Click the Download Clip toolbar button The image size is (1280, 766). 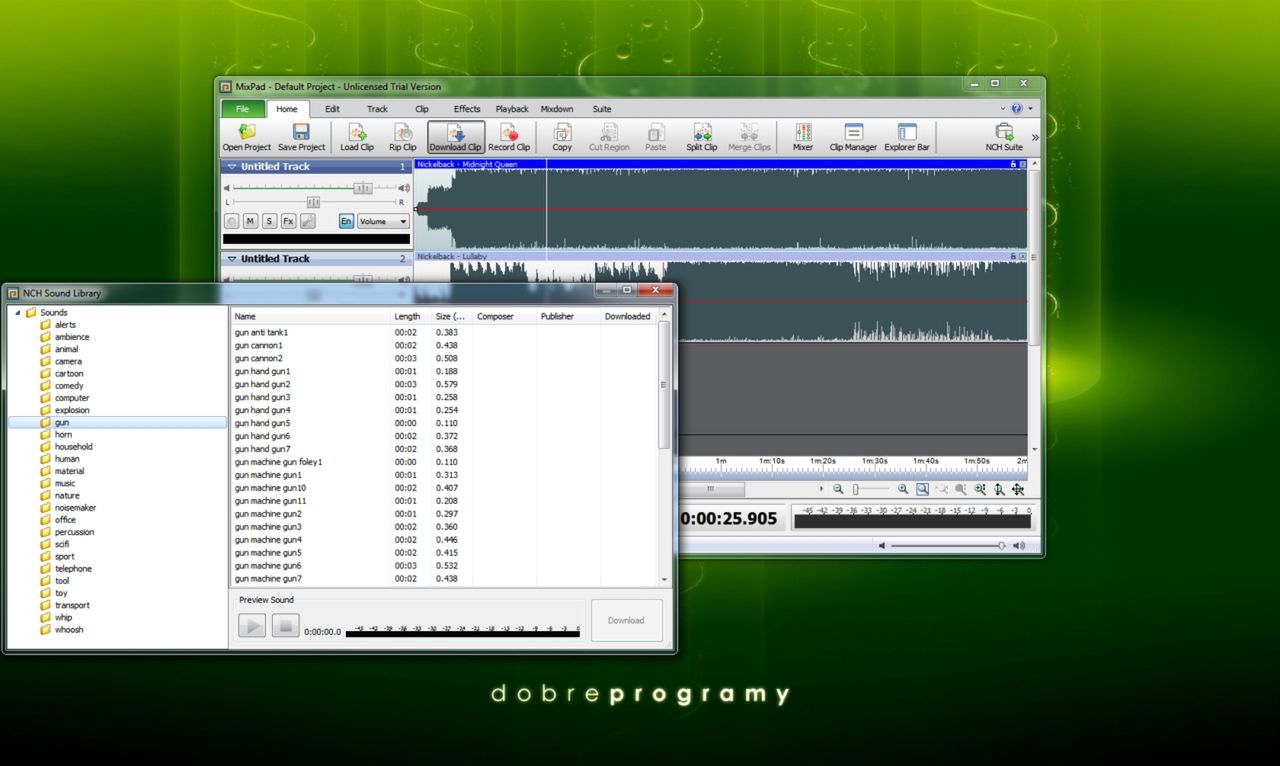coord(456,137)
